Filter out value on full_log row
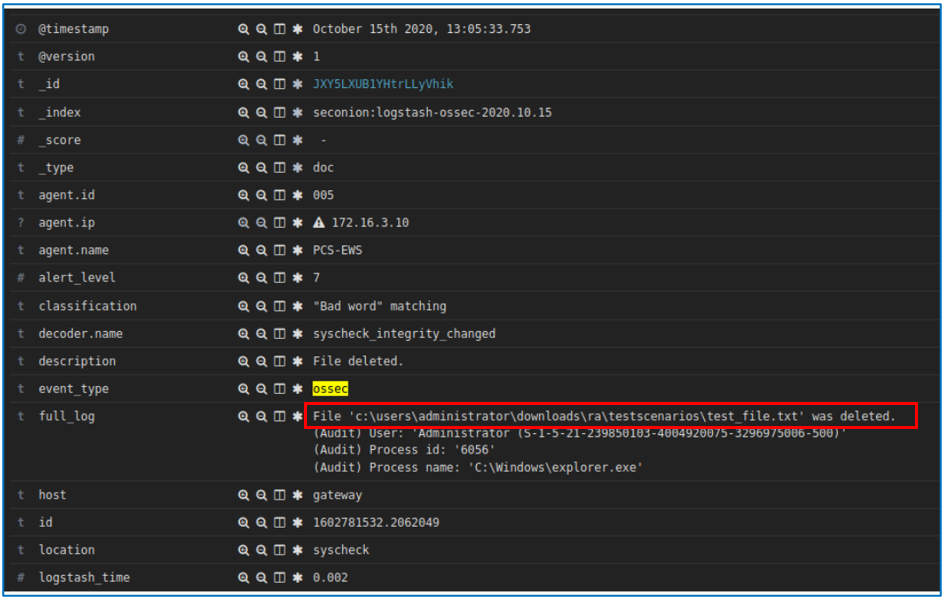 pyautogui.click(x=261, y=417)
